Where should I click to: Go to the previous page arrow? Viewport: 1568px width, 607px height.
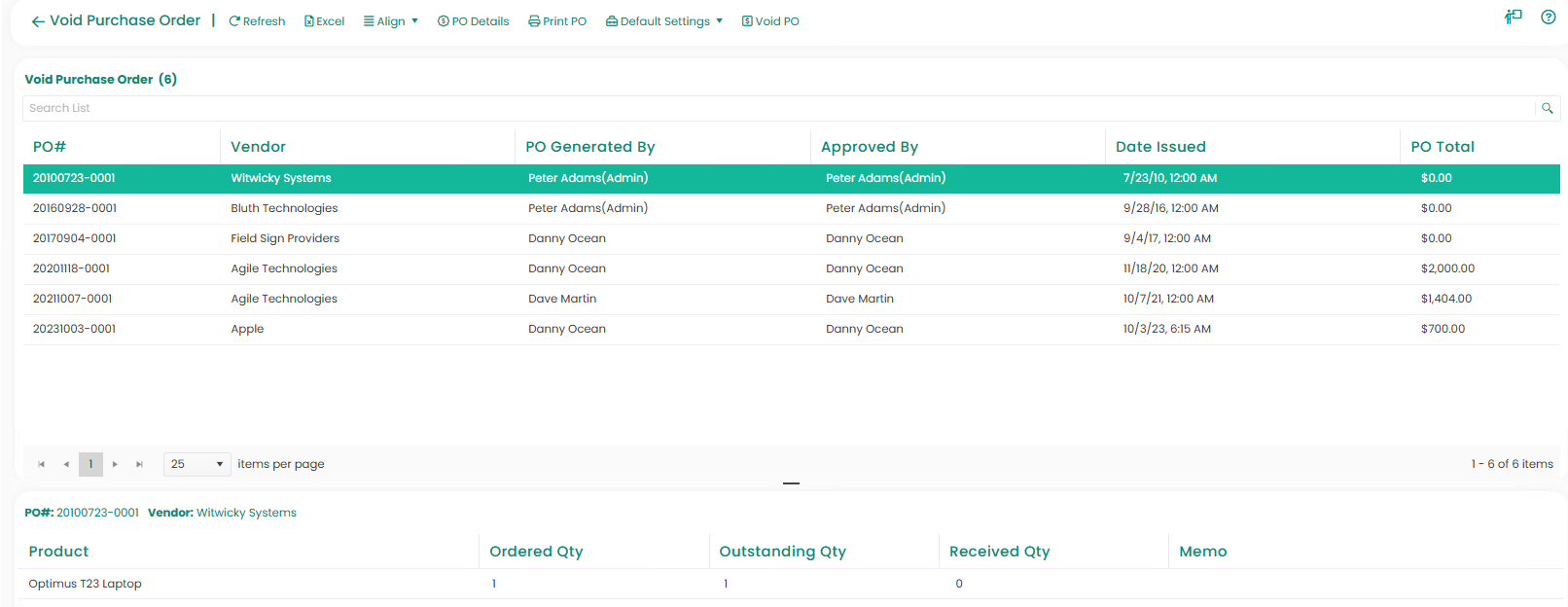coord(66,464)
